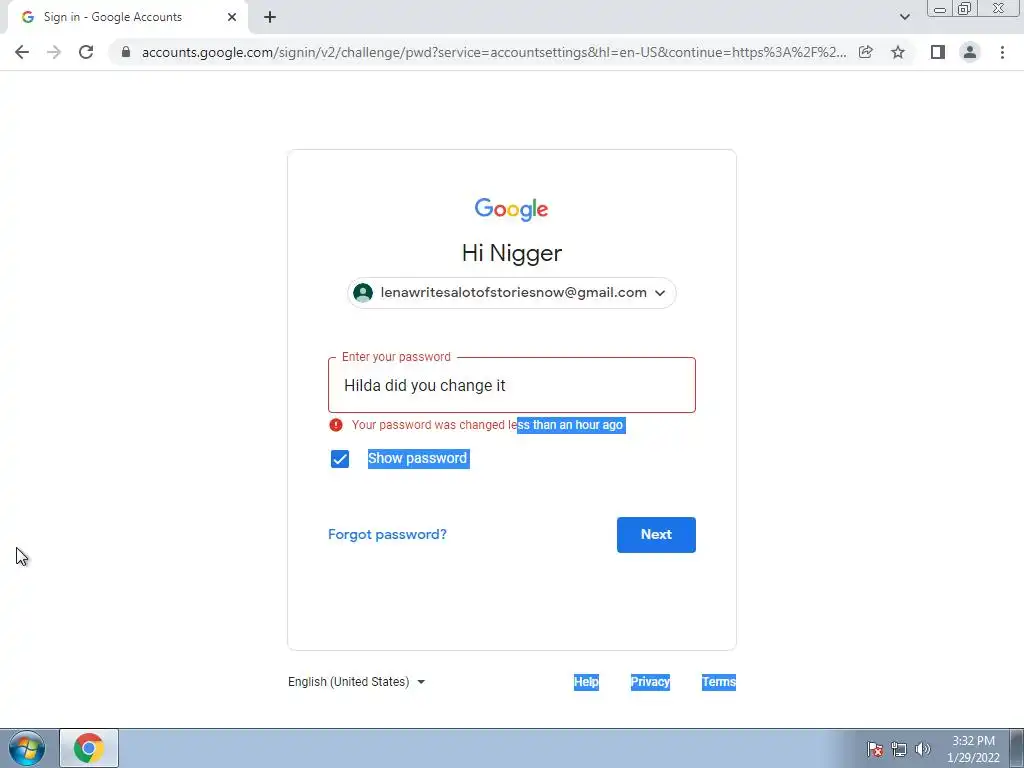Click the Show password label
Viewport: 1024px width, 768px height.
point(418,458)
